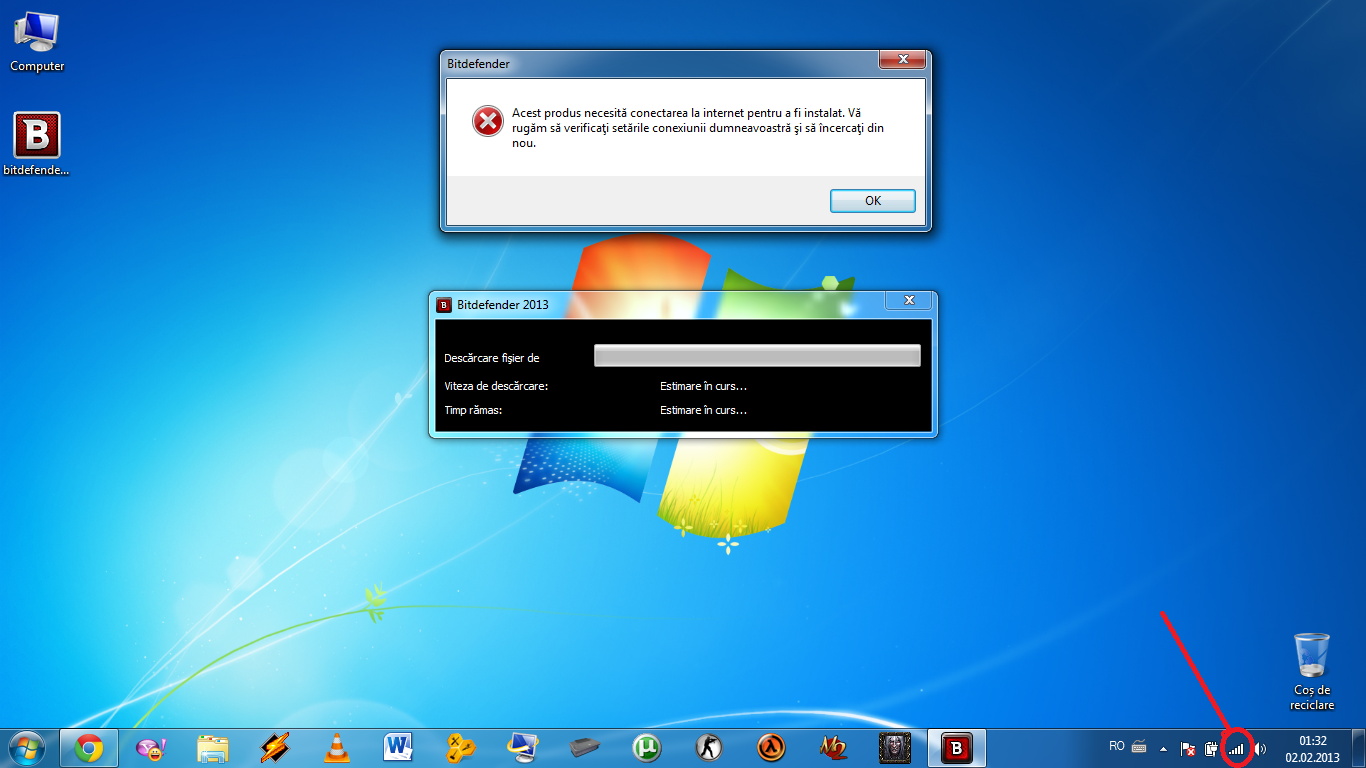Image resolution: width=1366 pixels, height=768 pixels.
Task: Open the wireless network signal icon
Action: pos(1236,748)
